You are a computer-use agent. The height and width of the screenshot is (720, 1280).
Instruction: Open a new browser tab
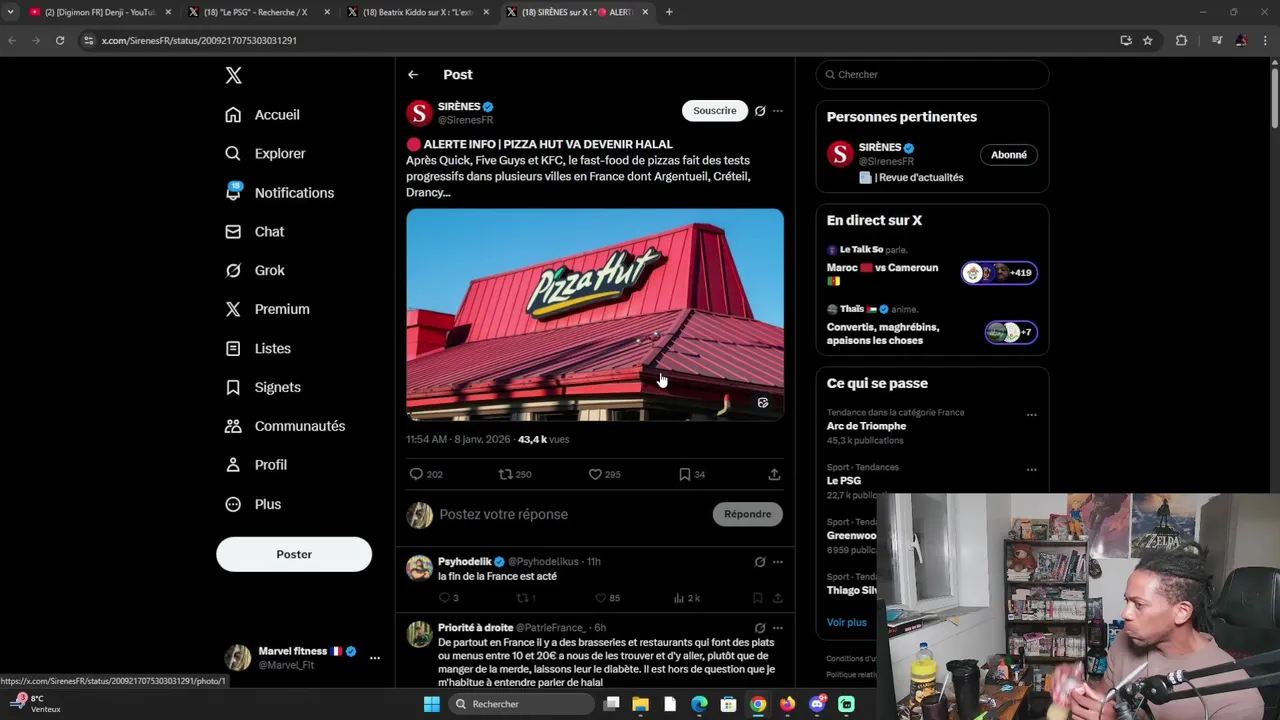[669, 12]
